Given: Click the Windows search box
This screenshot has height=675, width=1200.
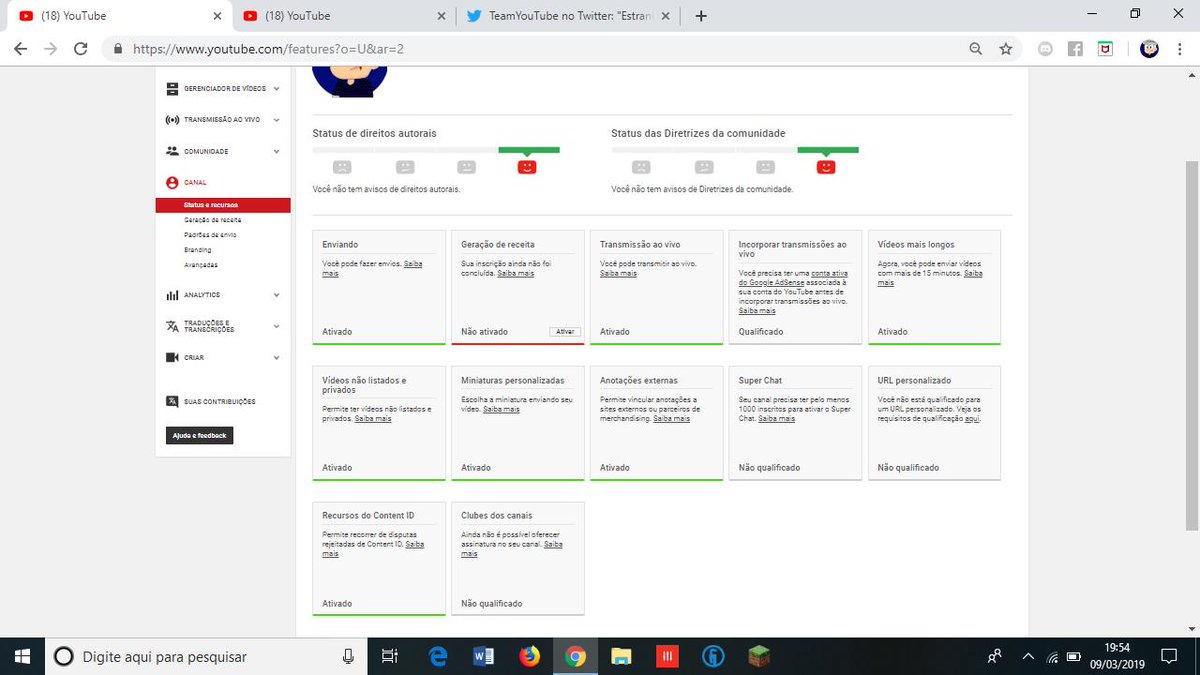Looking at the screenshot, I should click(206, 656).
